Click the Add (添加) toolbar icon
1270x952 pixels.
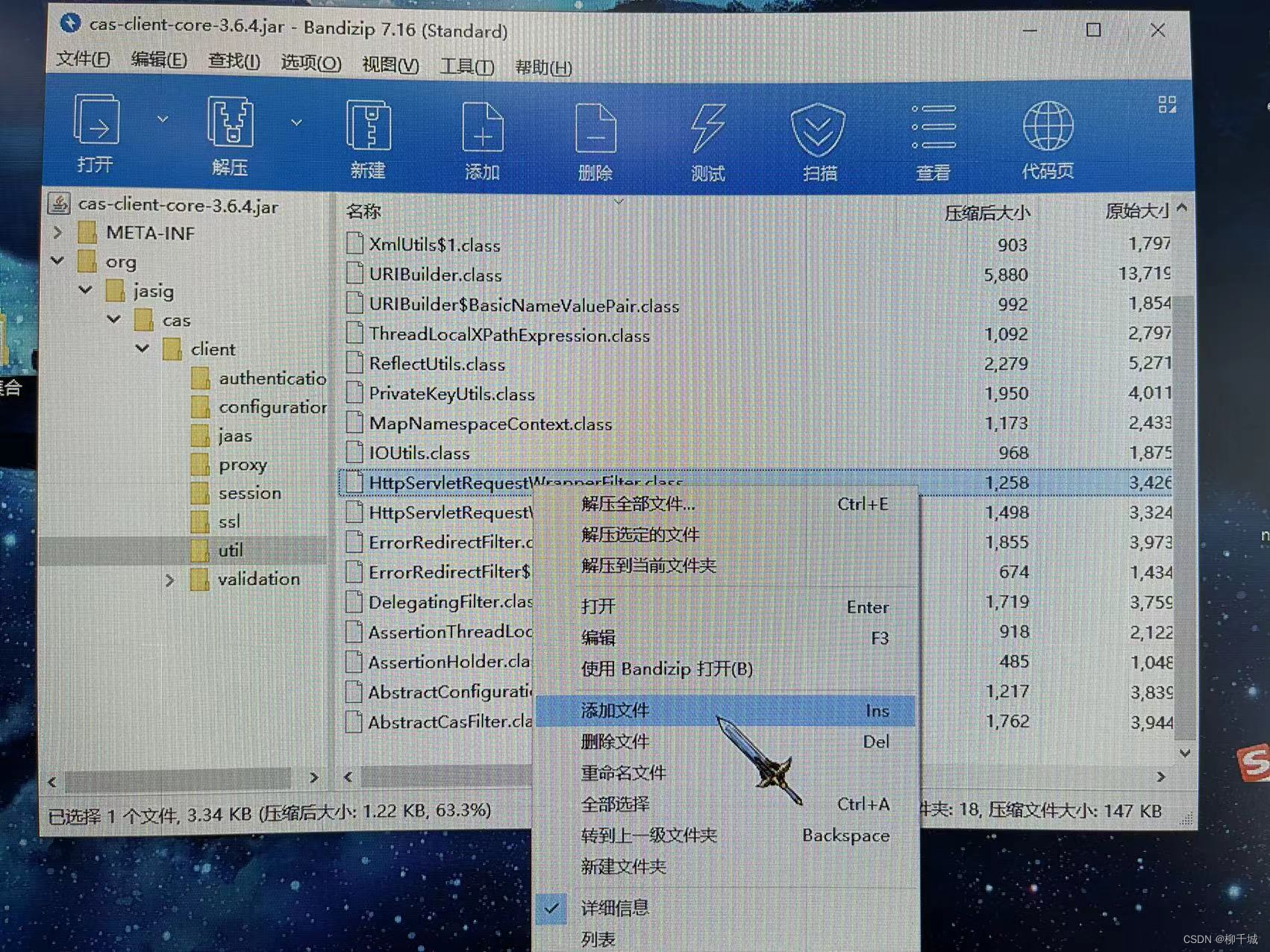[x=482, y=128]
